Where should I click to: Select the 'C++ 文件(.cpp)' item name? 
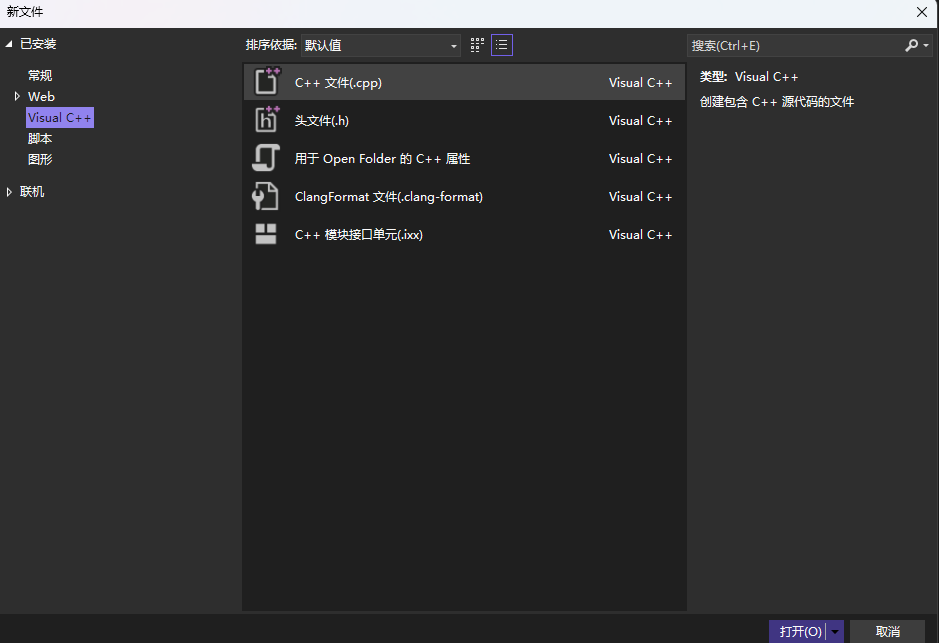(338, 83)
